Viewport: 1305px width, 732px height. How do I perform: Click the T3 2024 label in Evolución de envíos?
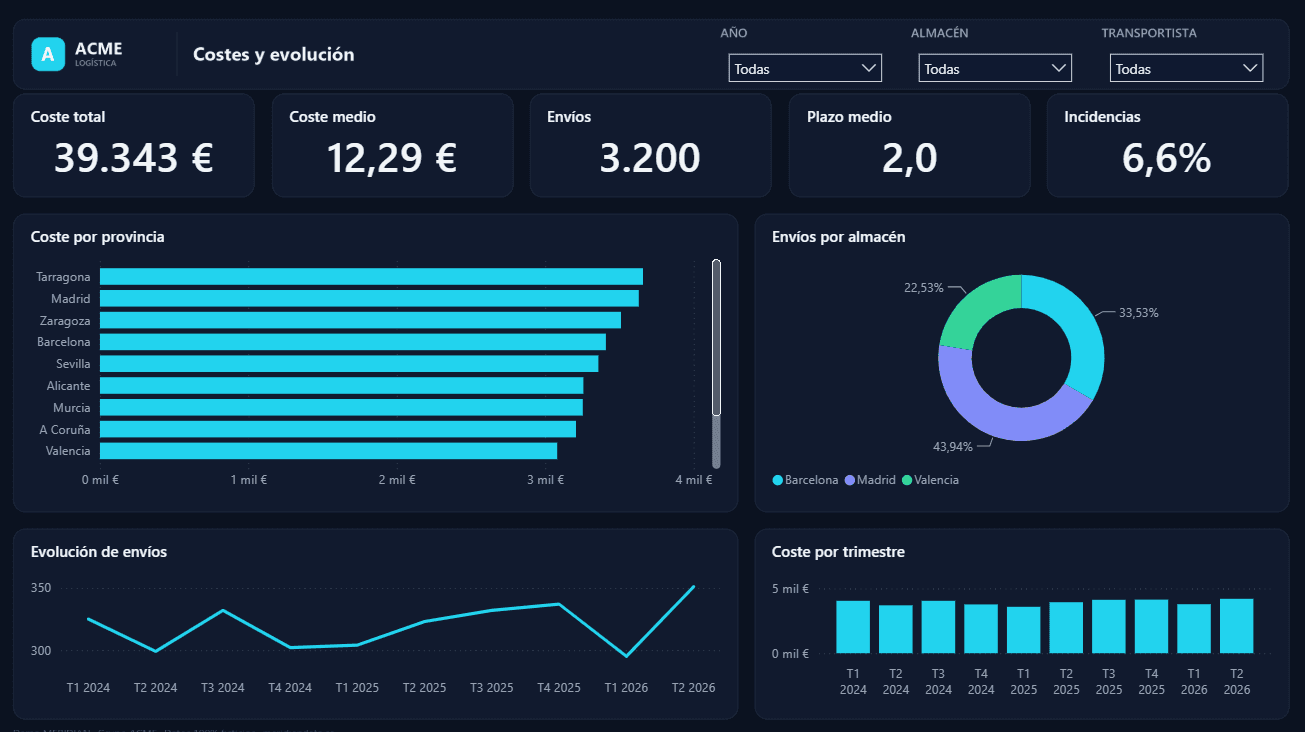coord(222,688)
